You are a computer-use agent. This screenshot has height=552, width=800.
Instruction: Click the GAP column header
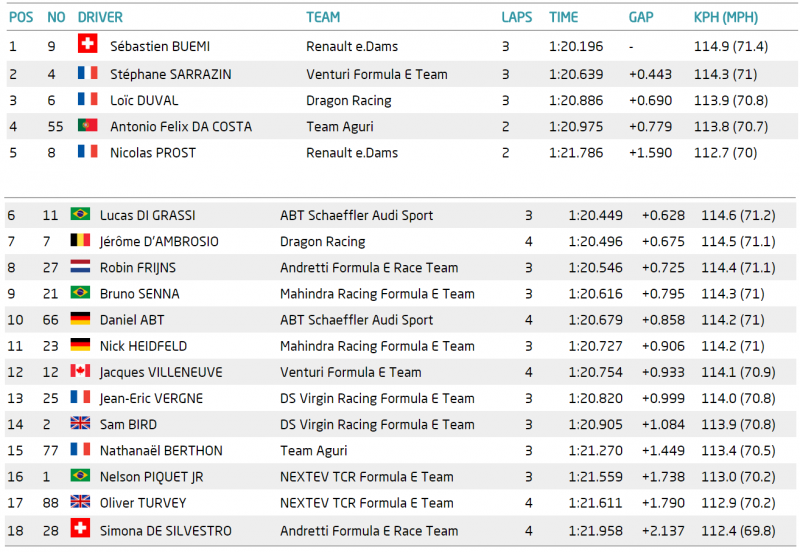coord(641,17)
